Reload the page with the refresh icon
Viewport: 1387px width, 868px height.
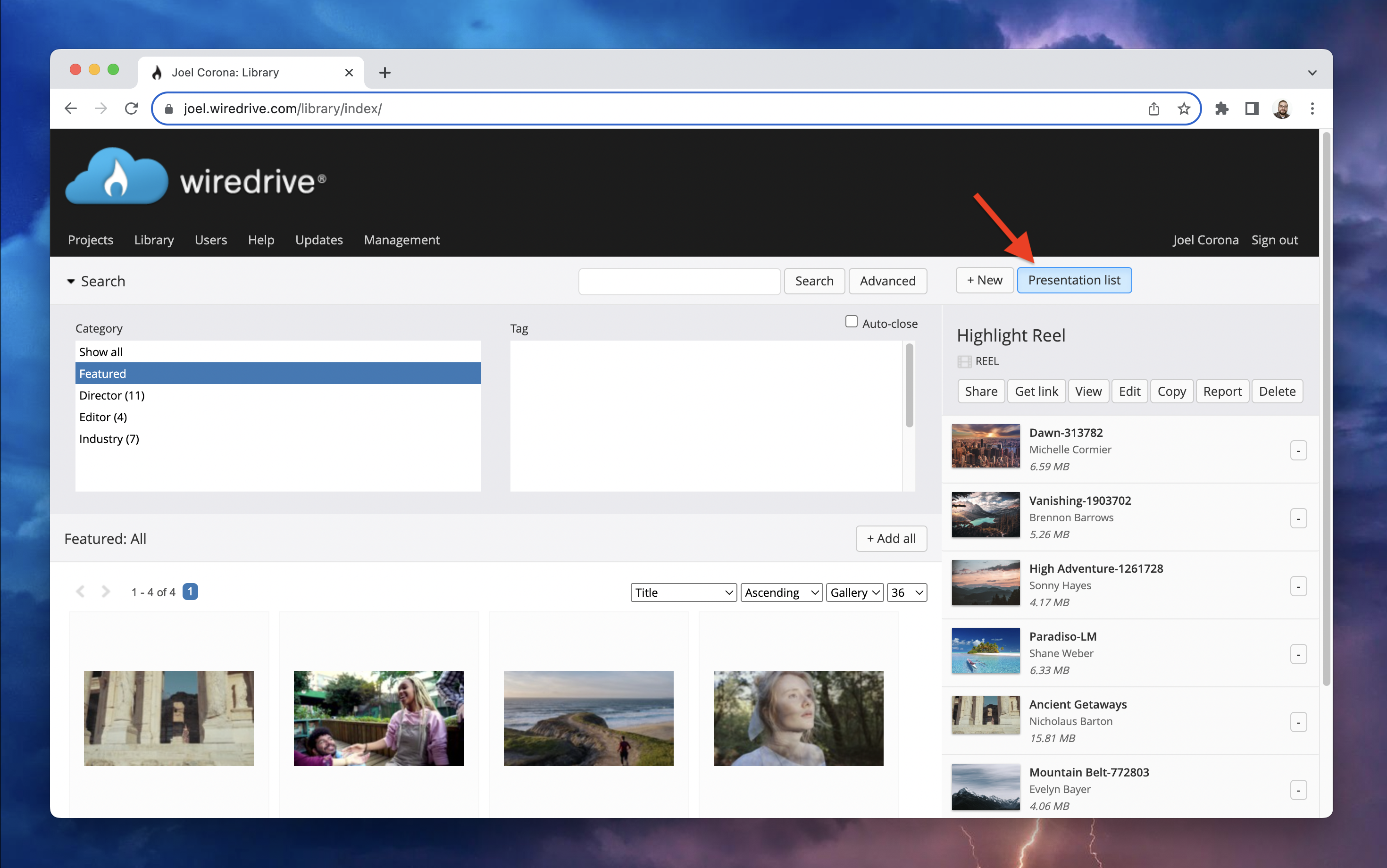pos(131,108)
